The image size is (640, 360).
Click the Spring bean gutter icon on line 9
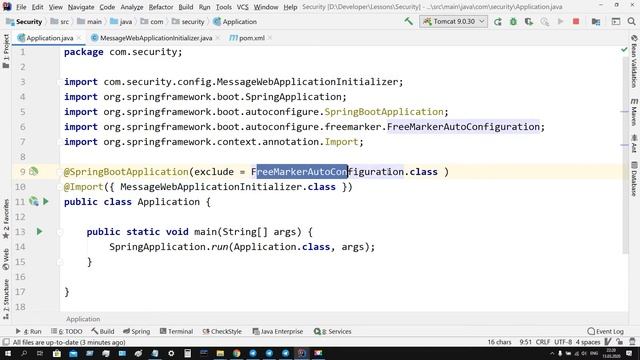33,171
